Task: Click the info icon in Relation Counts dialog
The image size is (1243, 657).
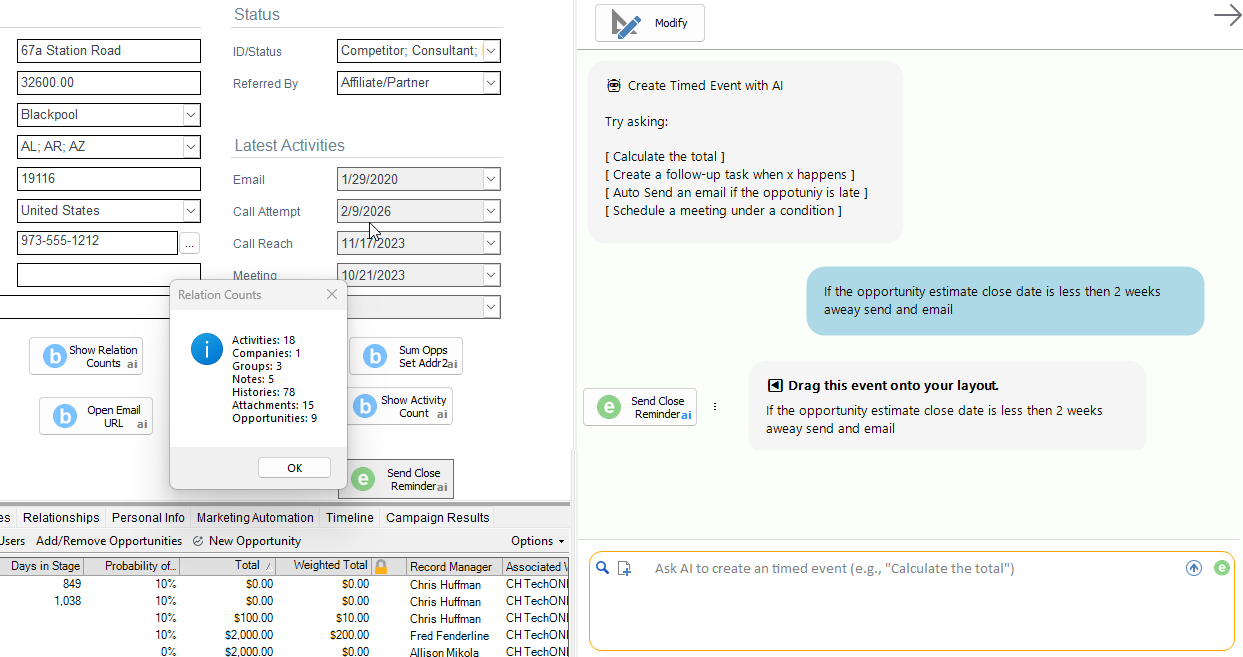Action: (207, 349)
